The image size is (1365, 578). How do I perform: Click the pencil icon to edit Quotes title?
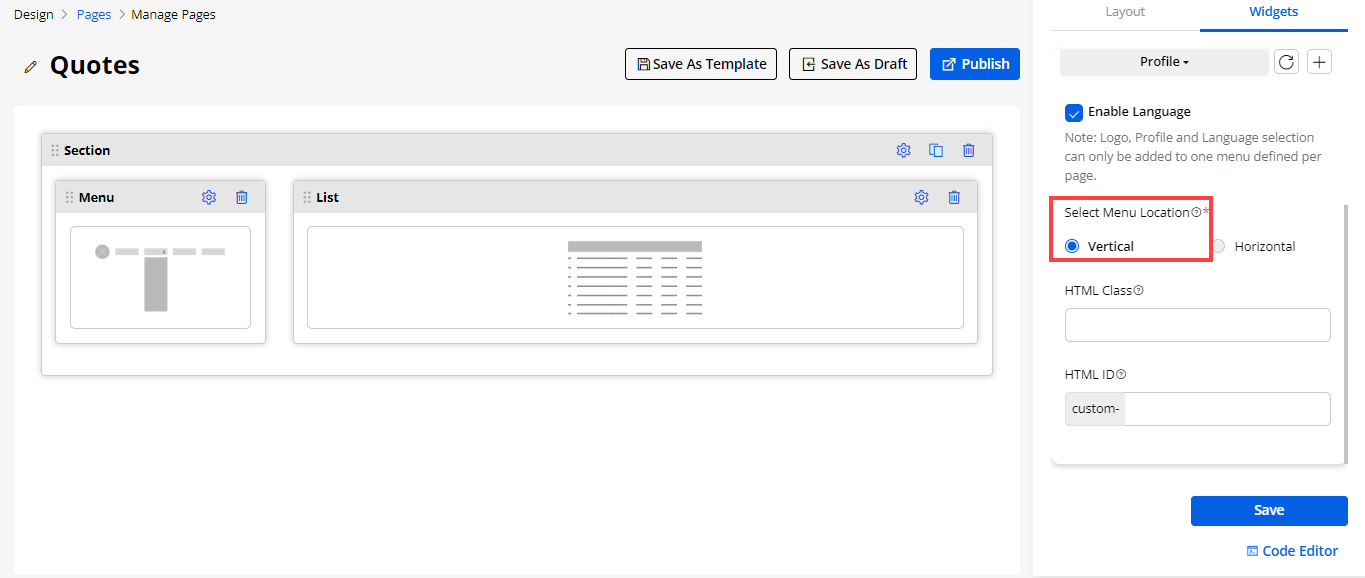click(31, 67)
